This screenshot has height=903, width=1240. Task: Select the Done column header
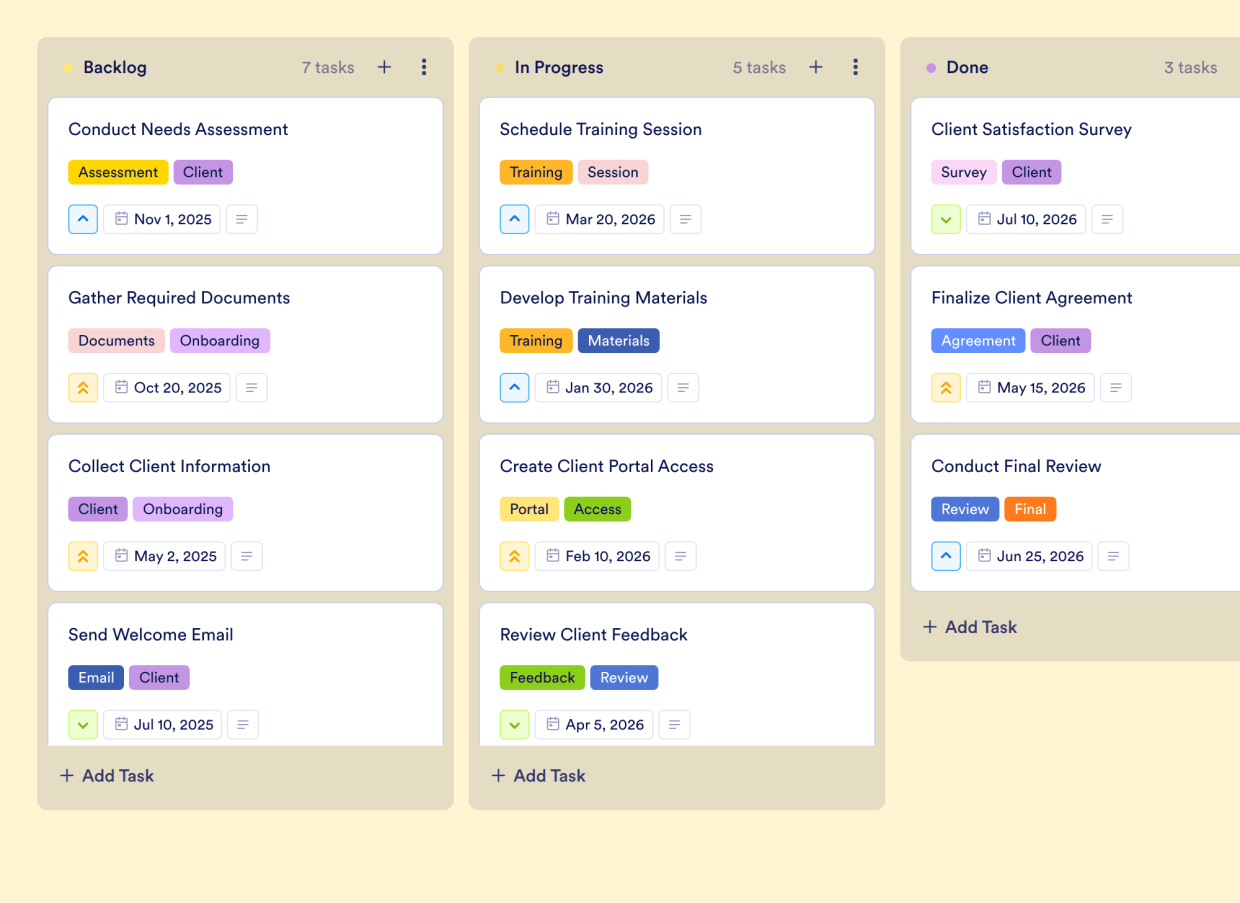(x=967, y=67)
